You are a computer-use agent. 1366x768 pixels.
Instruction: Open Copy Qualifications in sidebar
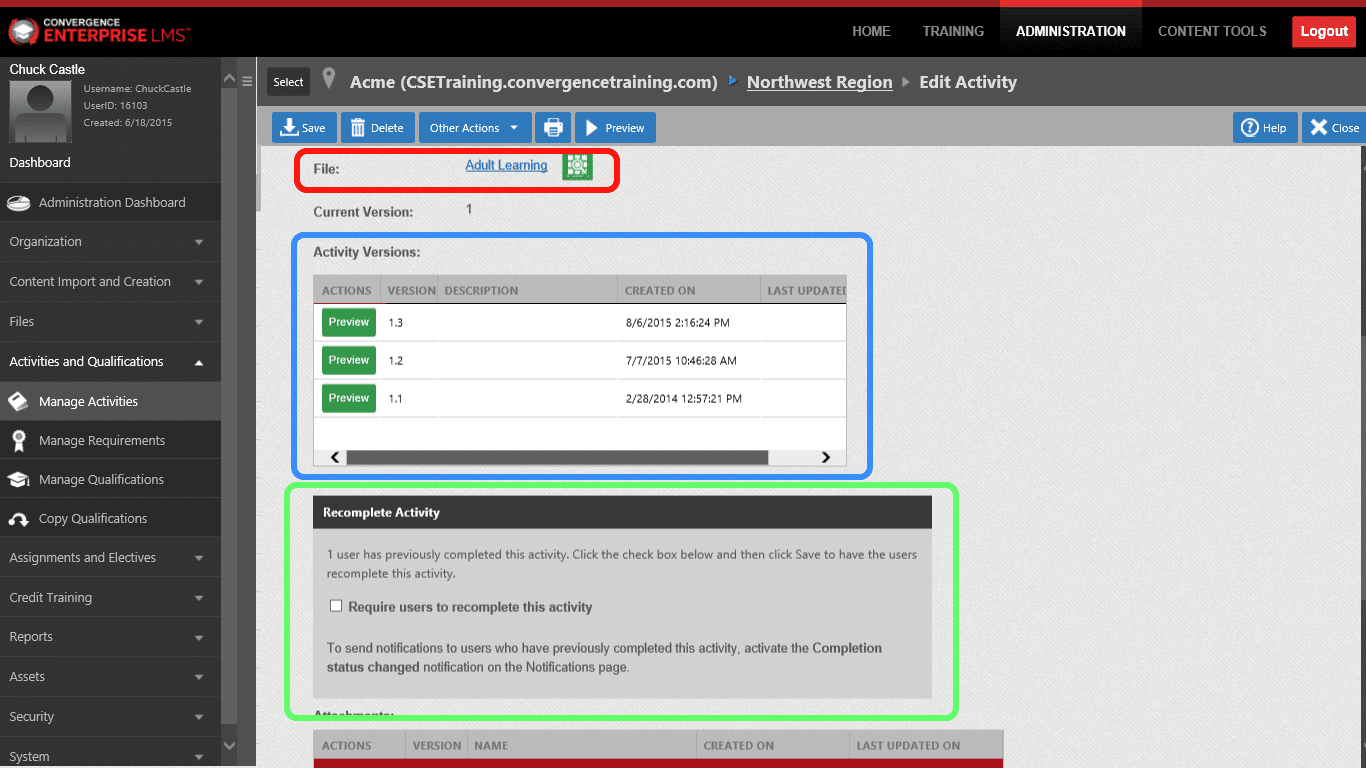[92, 518]
